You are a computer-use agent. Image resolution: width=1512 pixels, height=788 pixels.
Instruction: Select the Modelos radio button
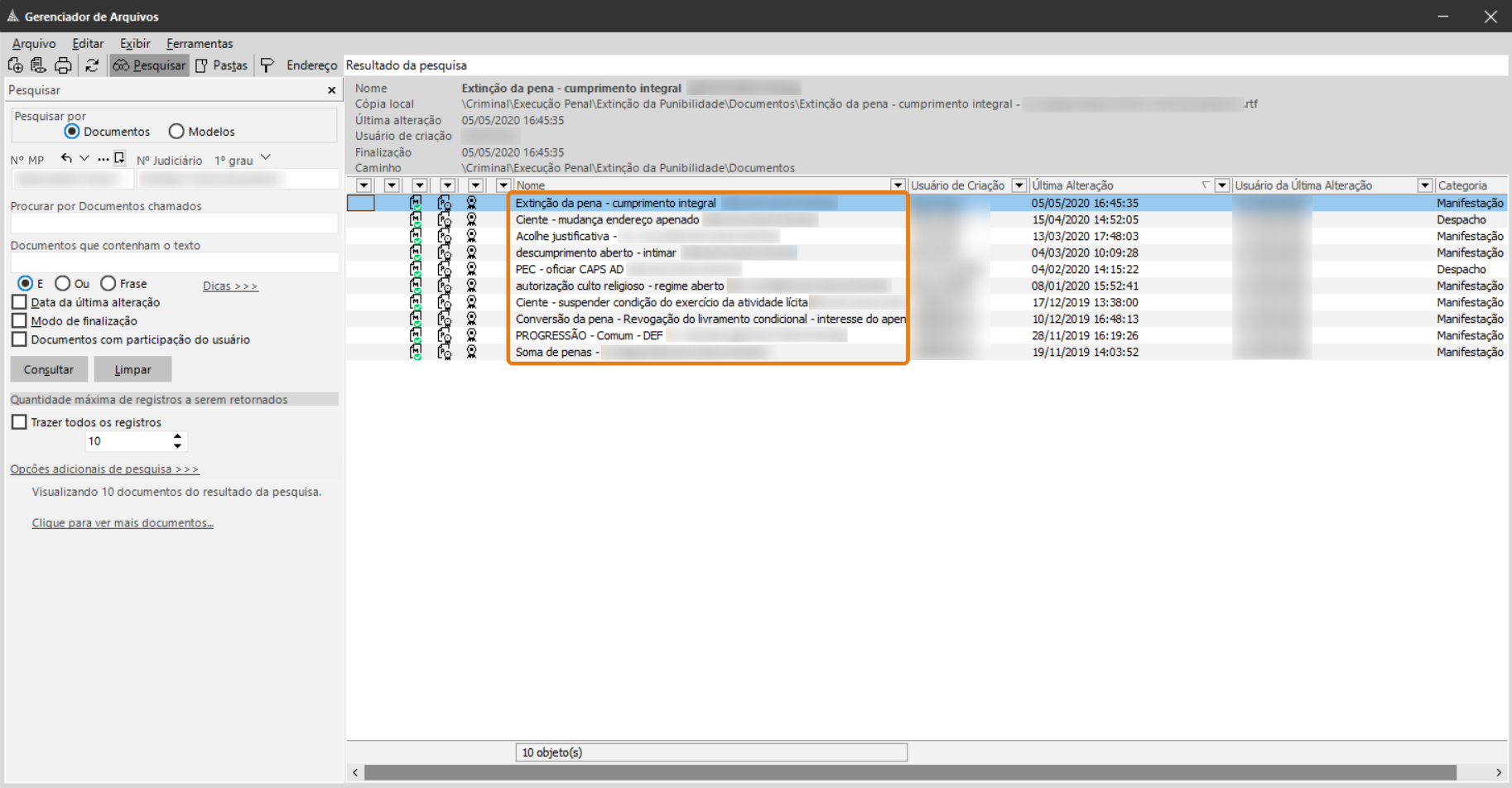pos(176,132)
